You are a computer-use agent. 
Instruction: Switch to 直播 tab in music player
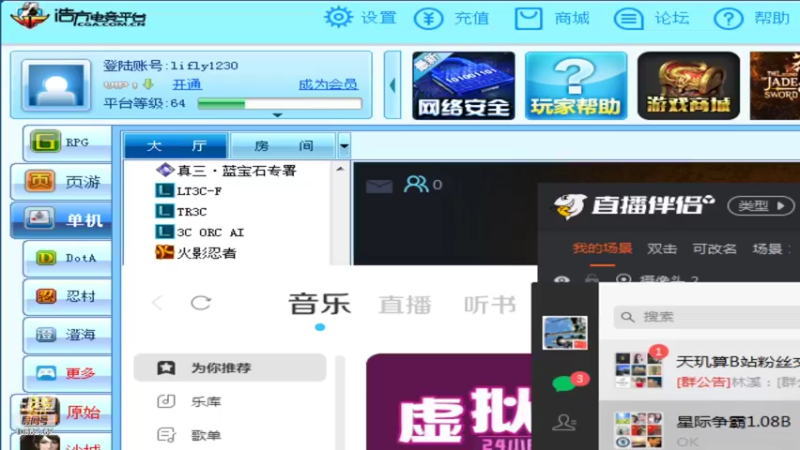coord(405,305)
